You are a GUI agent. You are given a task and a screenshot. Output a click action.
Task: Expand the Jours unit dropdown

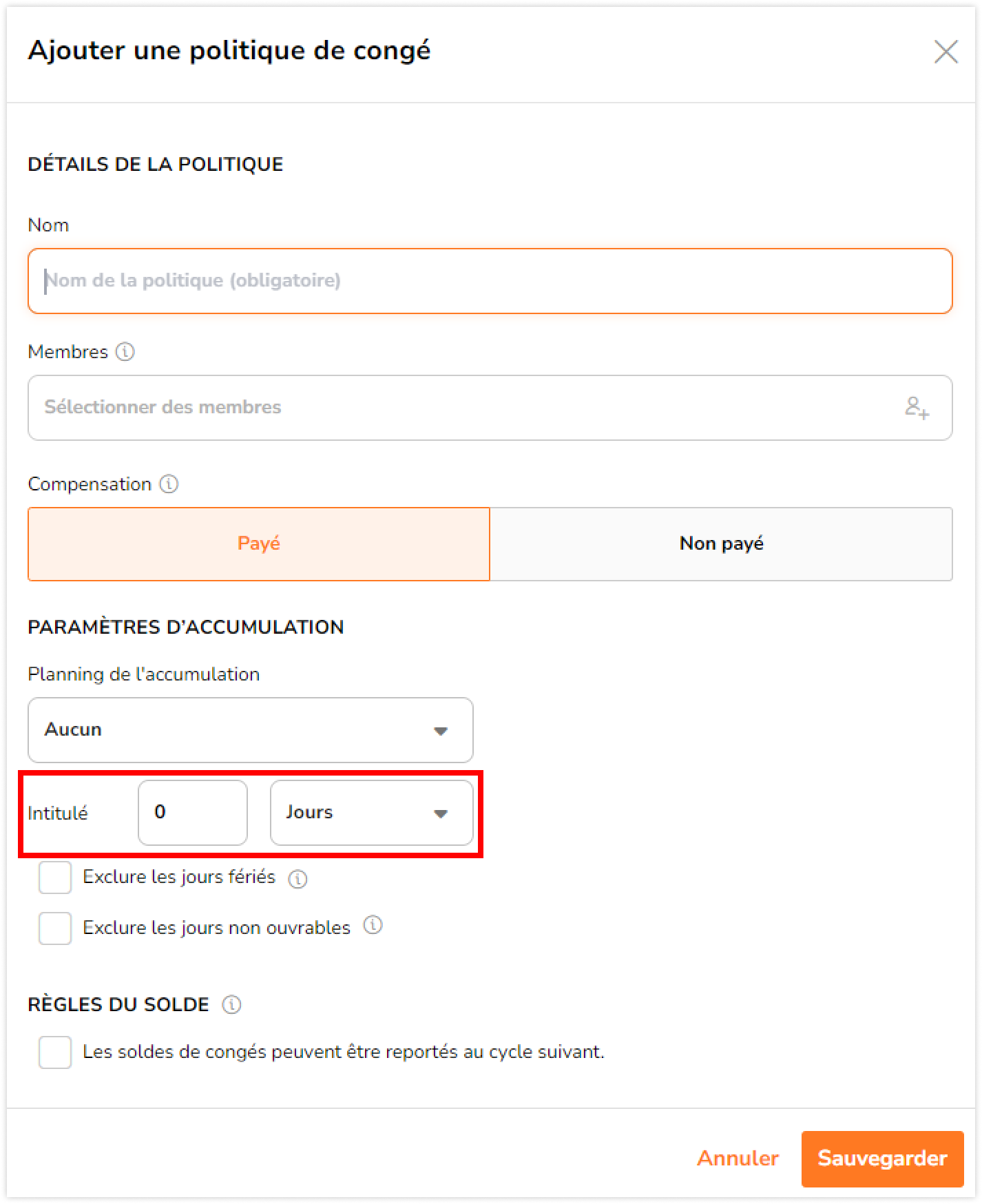(x=372, y=813)
